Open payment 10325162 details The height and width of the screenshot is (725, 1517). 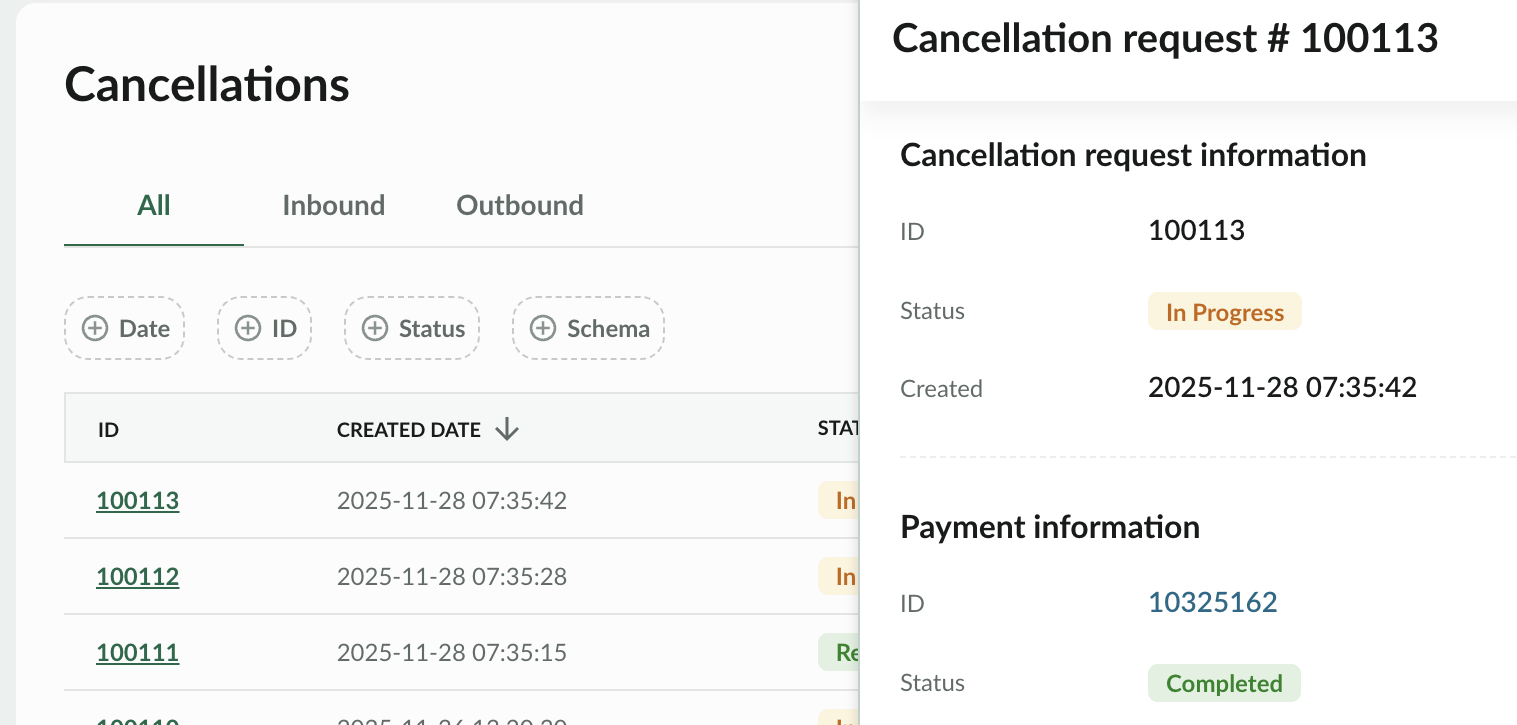click(1213, 602)
